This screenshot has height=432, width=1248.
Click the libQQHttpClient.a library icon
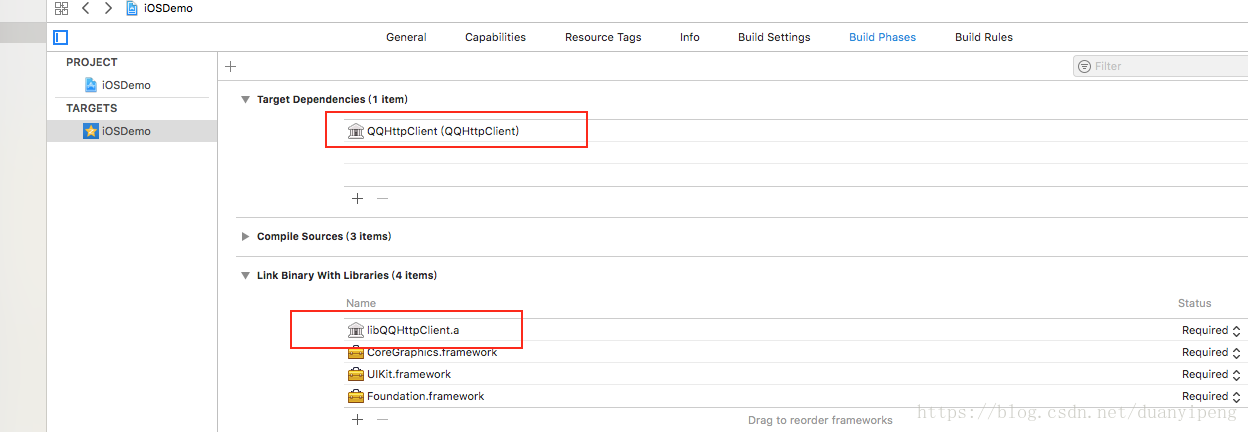pos(356,330)
